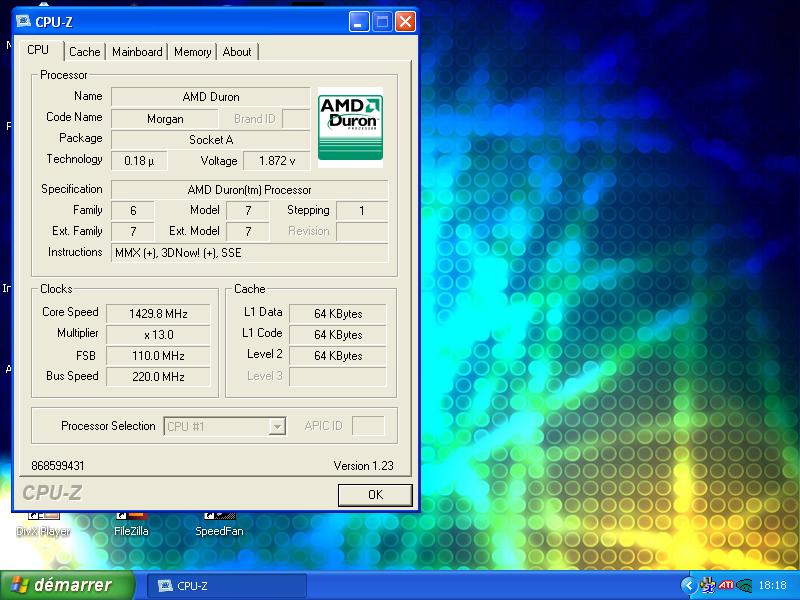Click the Multiplier value x 13.0

[x=158, y=335]
